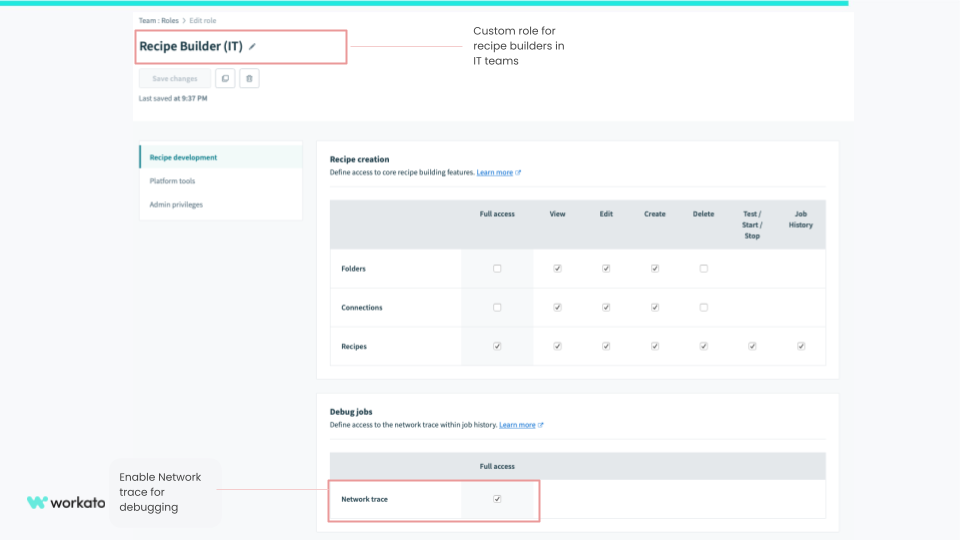Enable Full access for Connections

[497, 307]
